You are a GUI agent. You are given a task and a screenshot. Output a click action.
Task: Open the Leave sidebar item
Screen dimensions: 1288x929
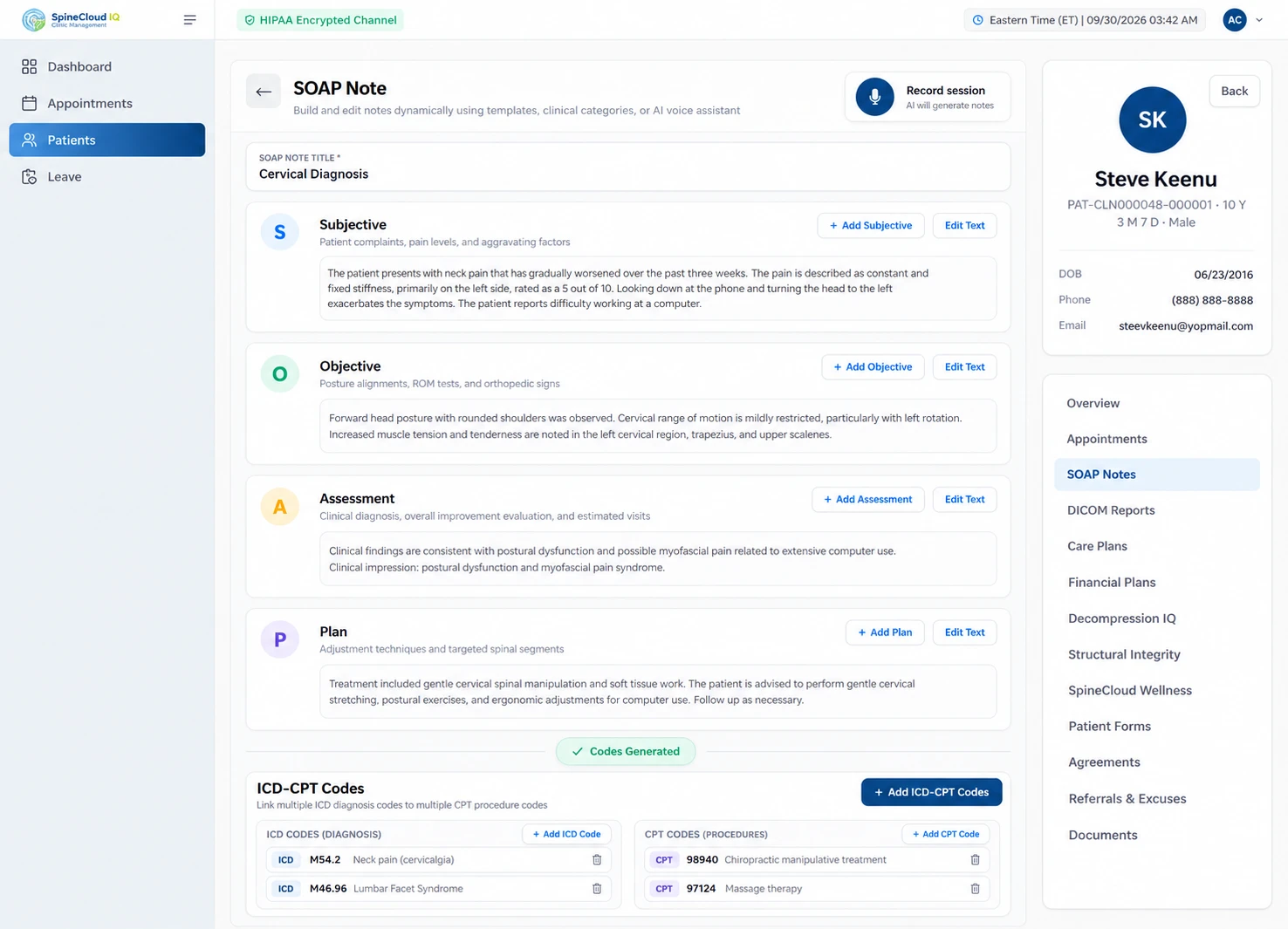107,176
